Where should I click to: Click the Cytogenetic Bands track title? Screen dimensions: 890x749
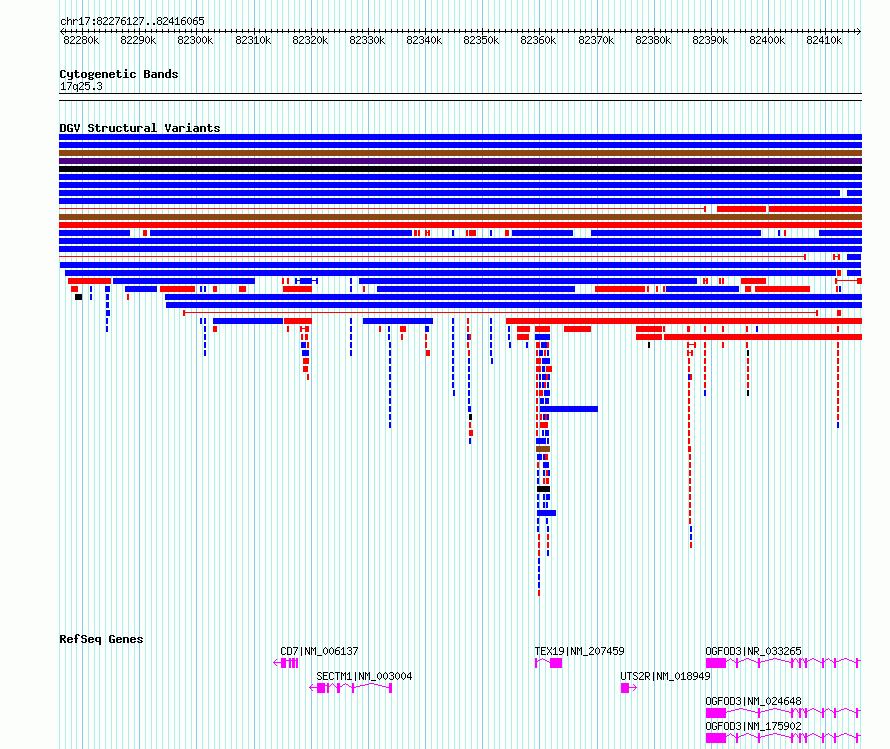coord(119,74)
